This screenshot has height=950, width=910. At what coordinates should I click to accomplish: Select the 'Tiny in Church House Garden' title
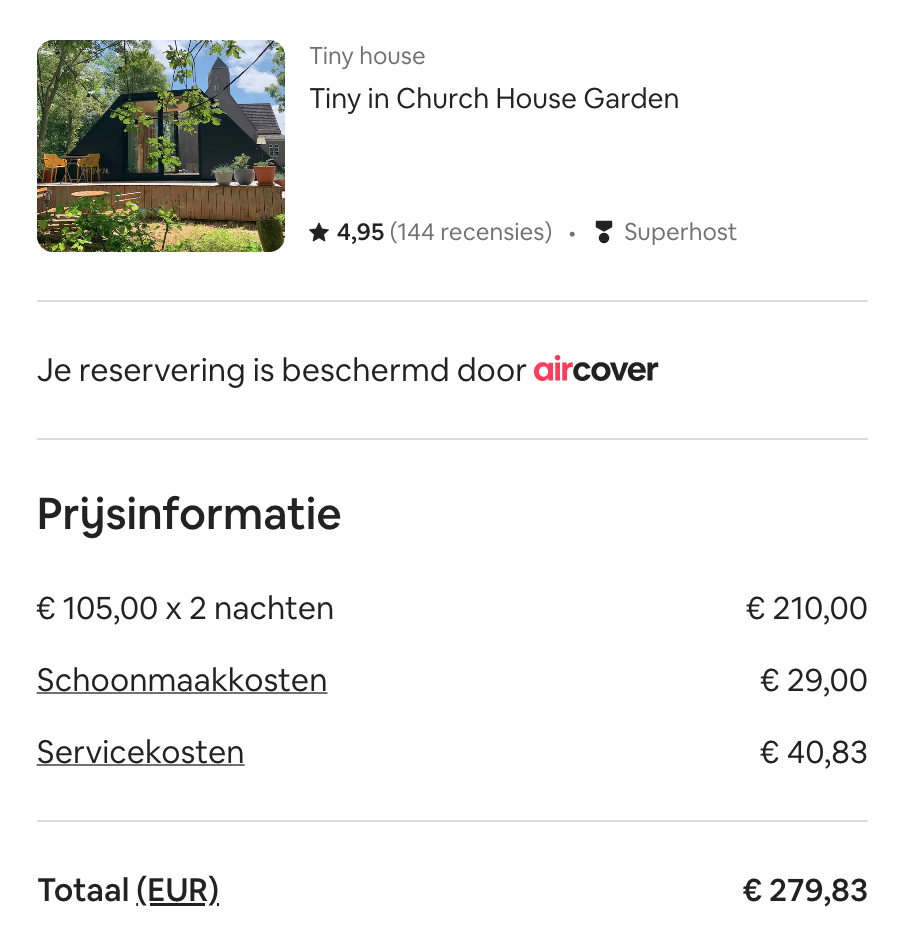[x=494, y=99]
